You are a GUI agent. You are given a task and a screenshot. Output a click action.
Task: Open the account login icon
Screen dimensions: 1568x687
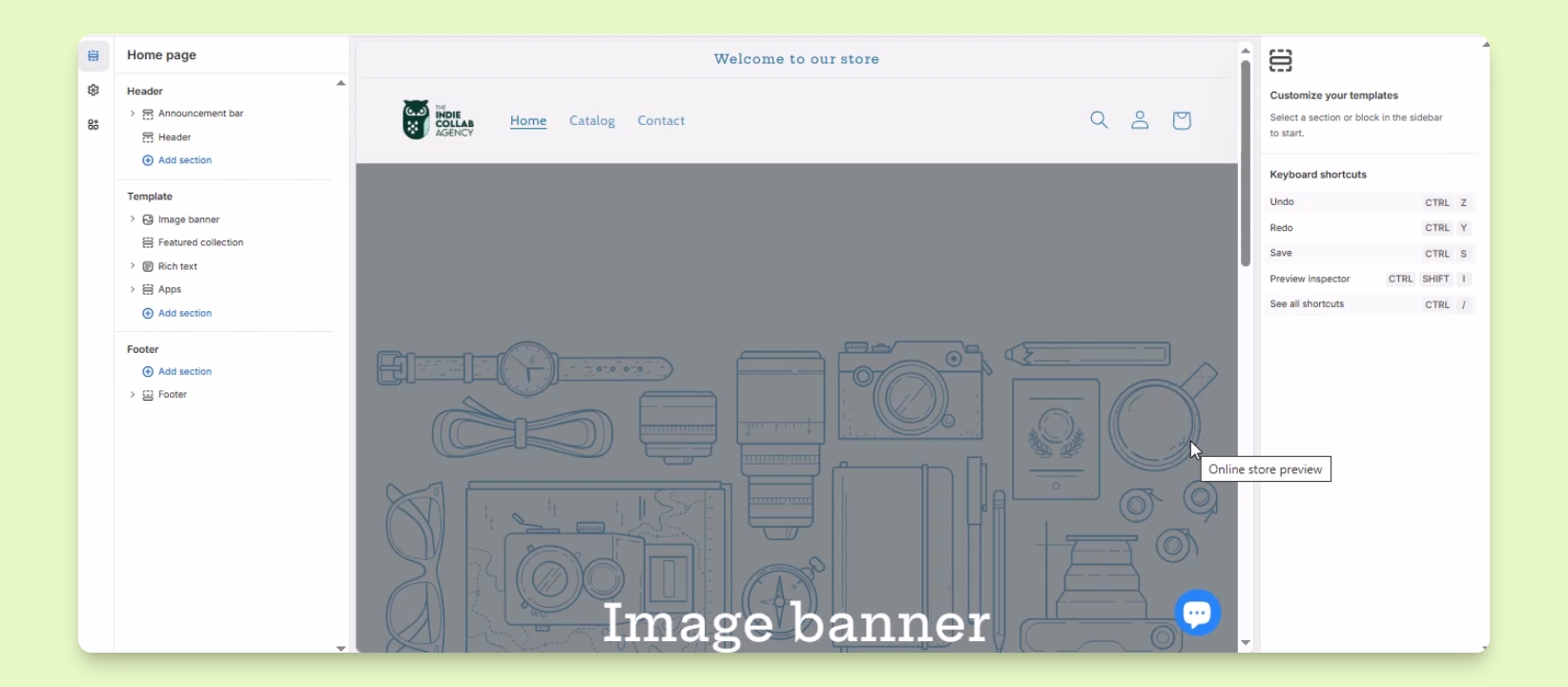(1140, 120)
